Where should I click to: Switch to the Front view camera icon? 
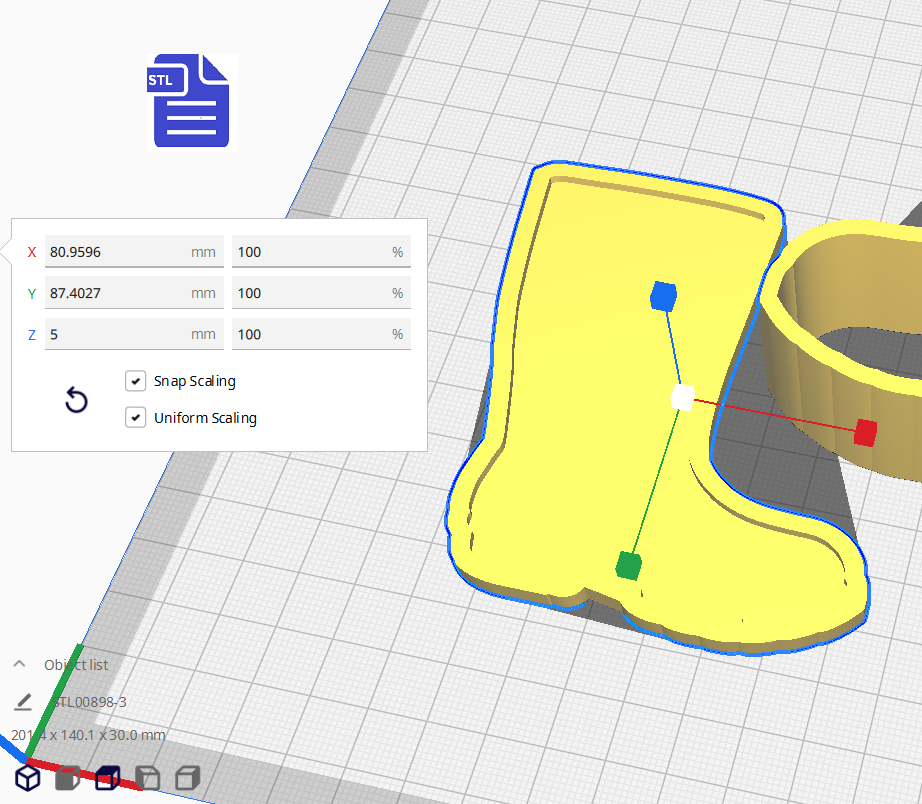click(x=67, y=778)
